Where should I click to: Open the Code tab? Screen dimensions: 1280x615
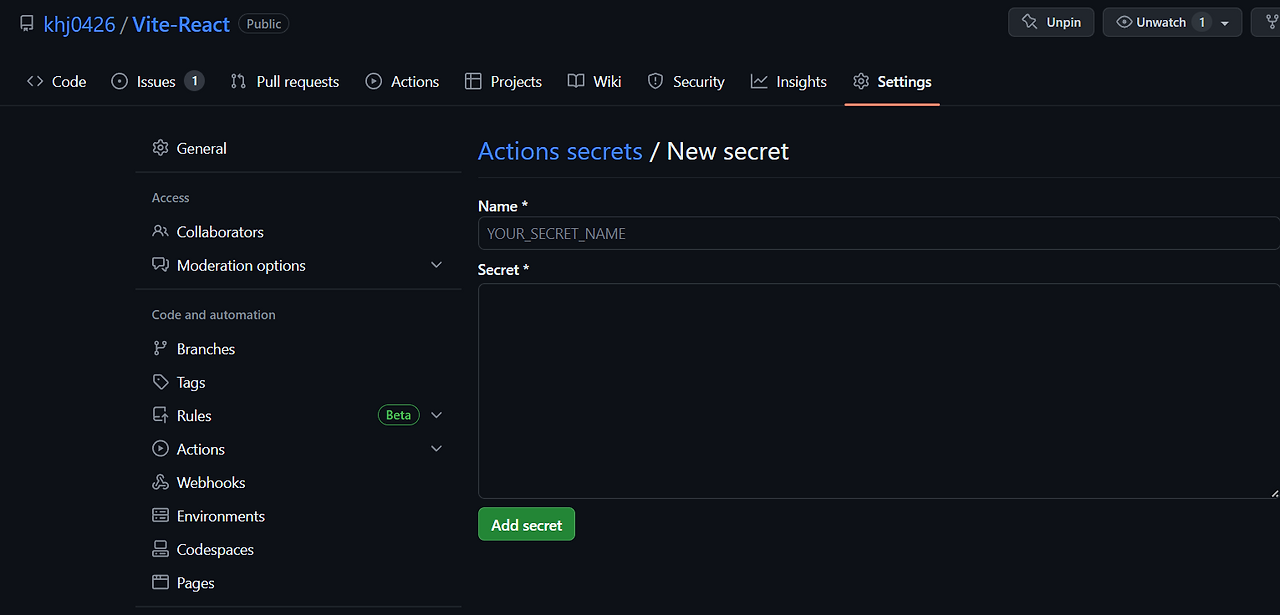57,81
